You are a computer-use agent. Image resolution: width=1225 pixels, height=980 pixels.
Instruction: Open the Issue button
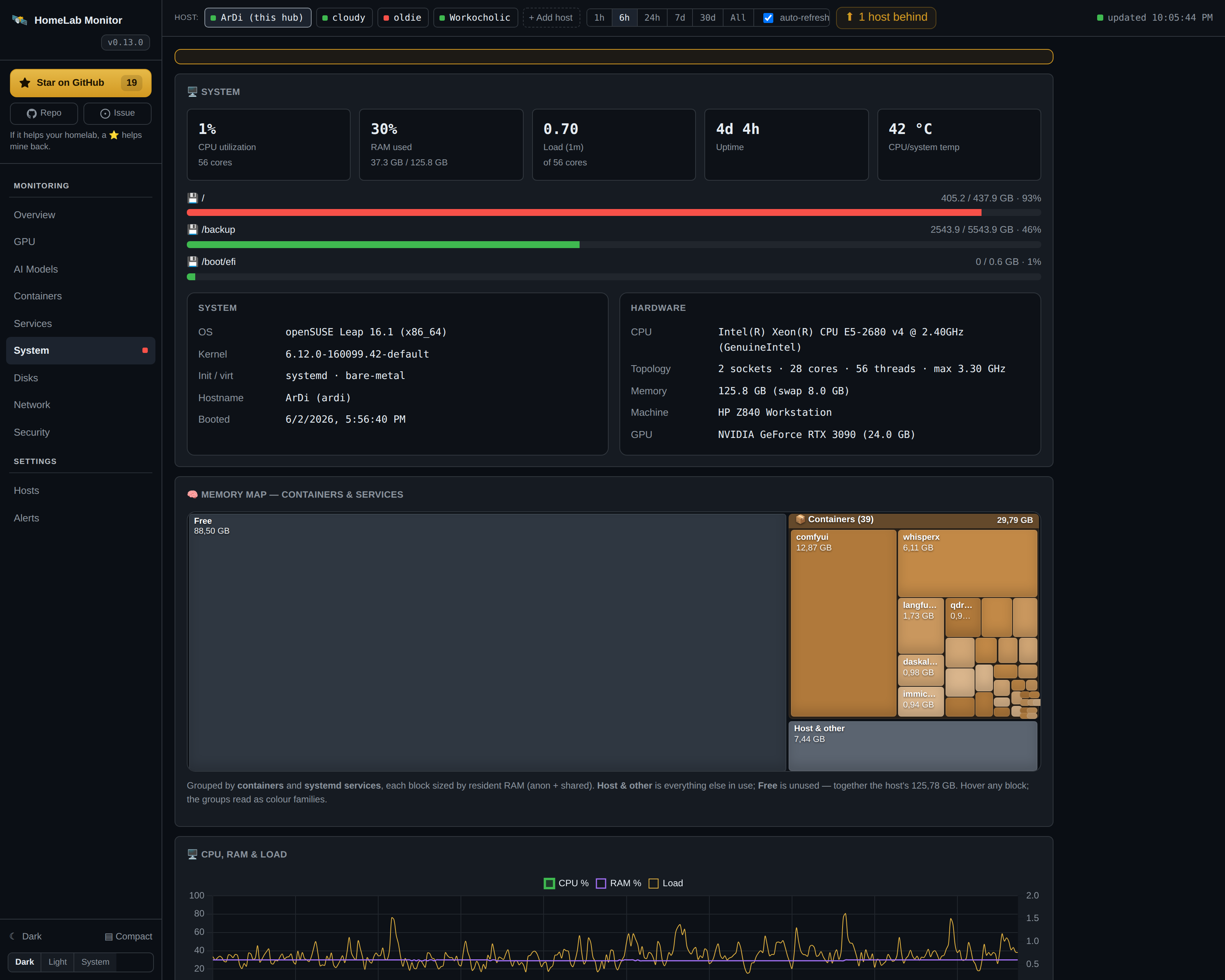click(x=117, y=113)
